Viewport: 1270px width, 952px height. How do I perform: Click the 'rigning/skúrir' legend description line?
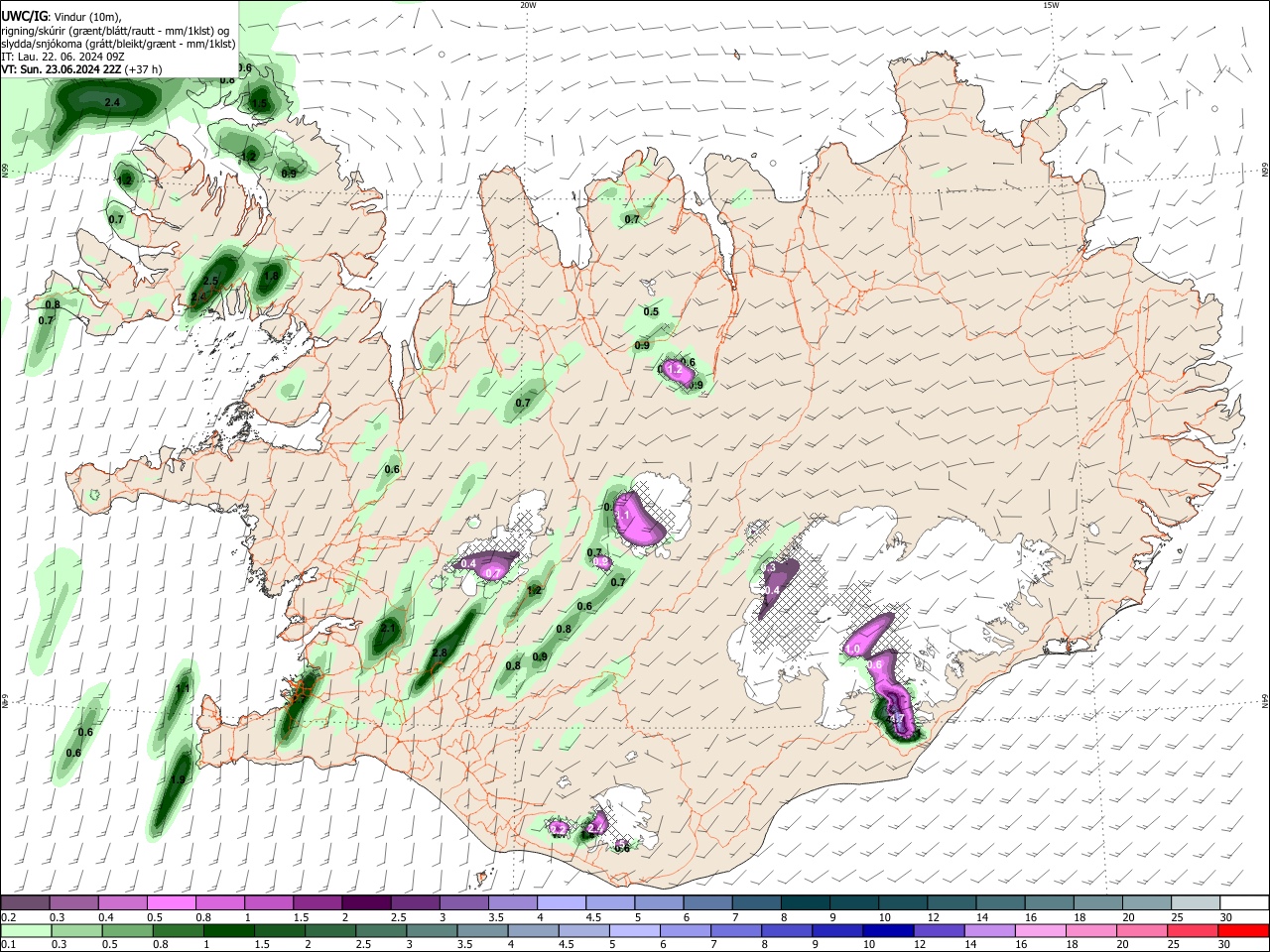[x=115, y=31]
